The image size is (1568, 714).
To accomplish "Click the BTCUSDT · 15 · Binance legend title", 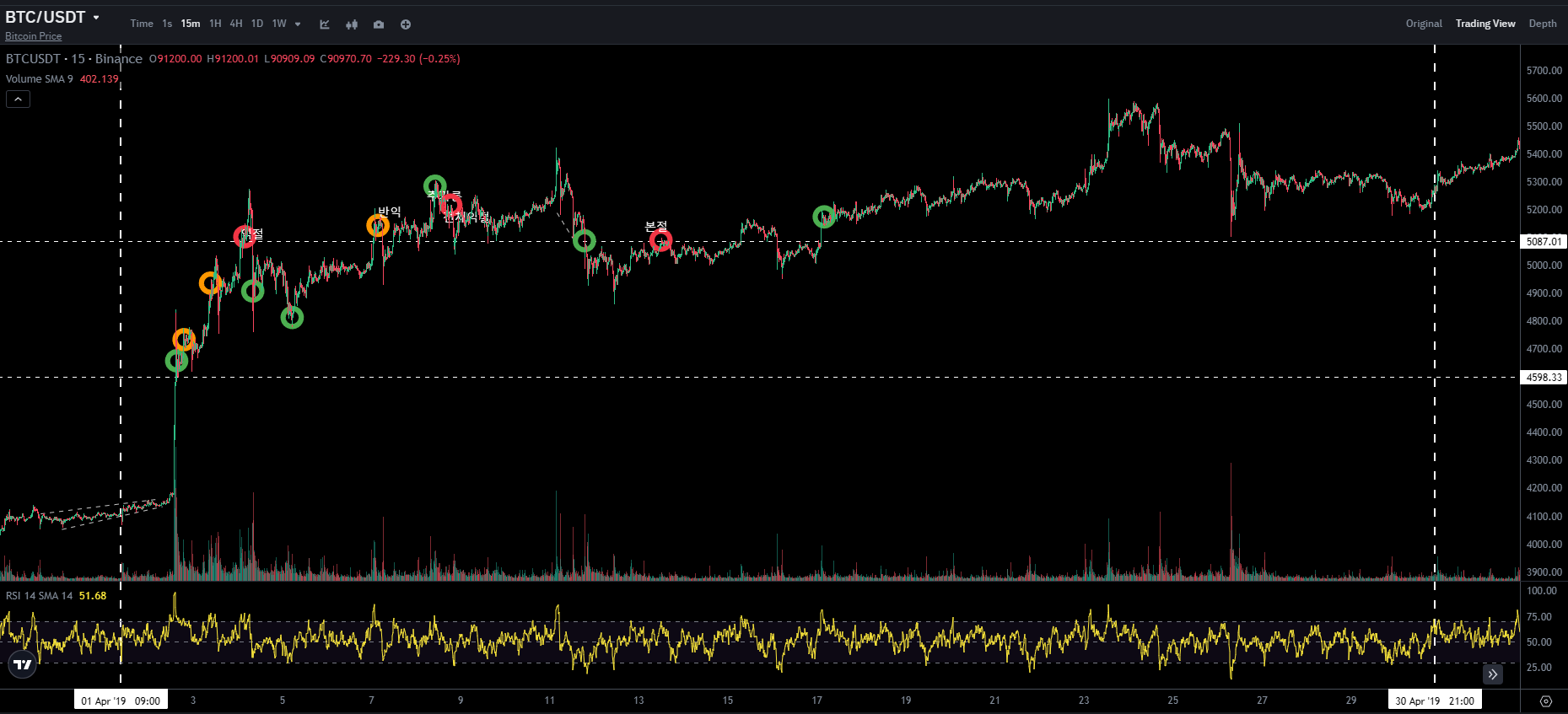I will tap(74, 59).
